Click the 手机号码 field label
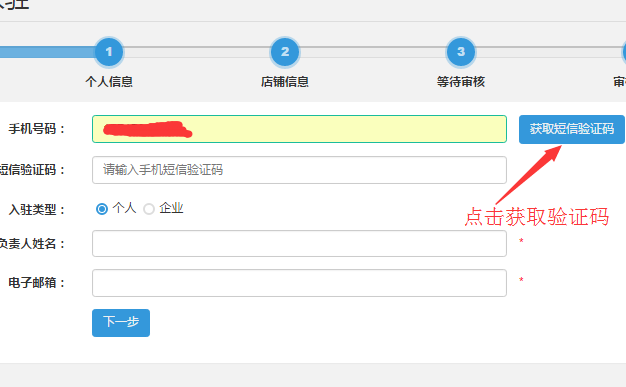This screenshot has height=387, width=626. (36, 129)
